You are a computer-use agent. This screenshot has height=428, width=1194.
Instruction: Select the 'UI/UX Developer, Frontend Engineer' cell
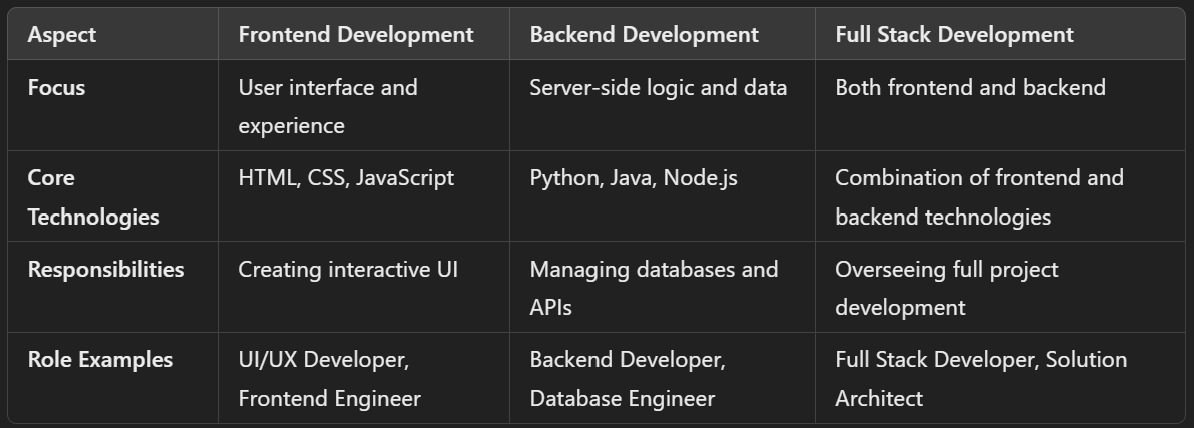[x=329, y=379]
